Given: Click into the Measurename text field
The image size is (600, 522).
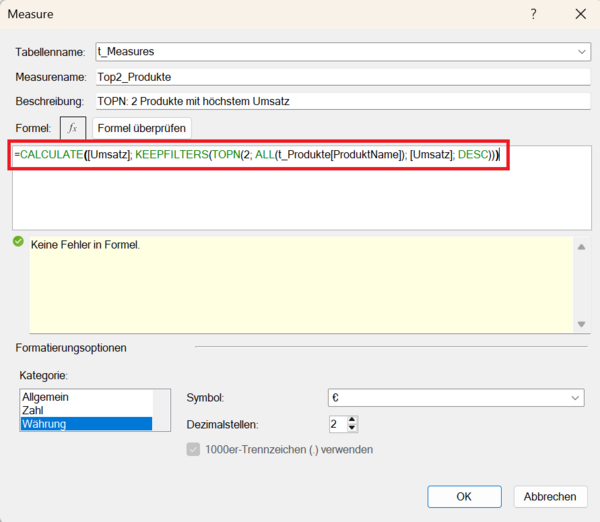Looking at the screenshot, I should click(340, 76).
